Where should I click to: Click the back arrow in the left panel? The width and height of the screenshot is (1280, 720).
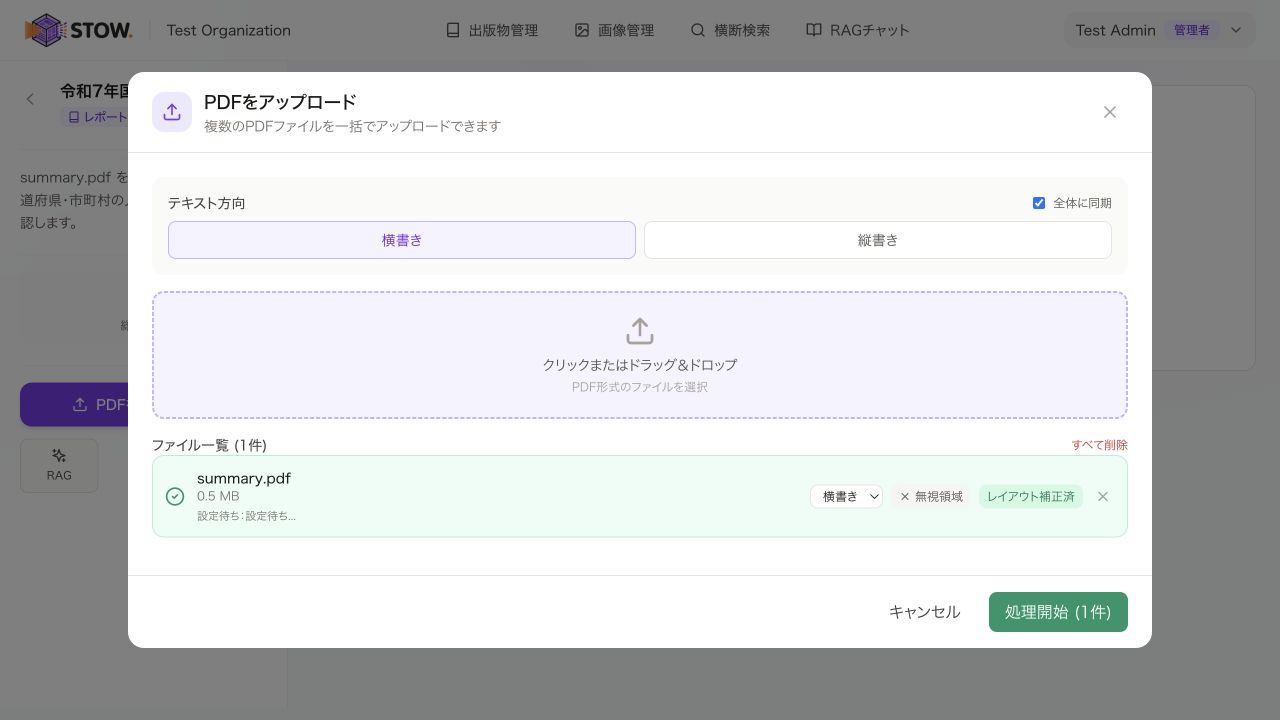coord(30,99)
